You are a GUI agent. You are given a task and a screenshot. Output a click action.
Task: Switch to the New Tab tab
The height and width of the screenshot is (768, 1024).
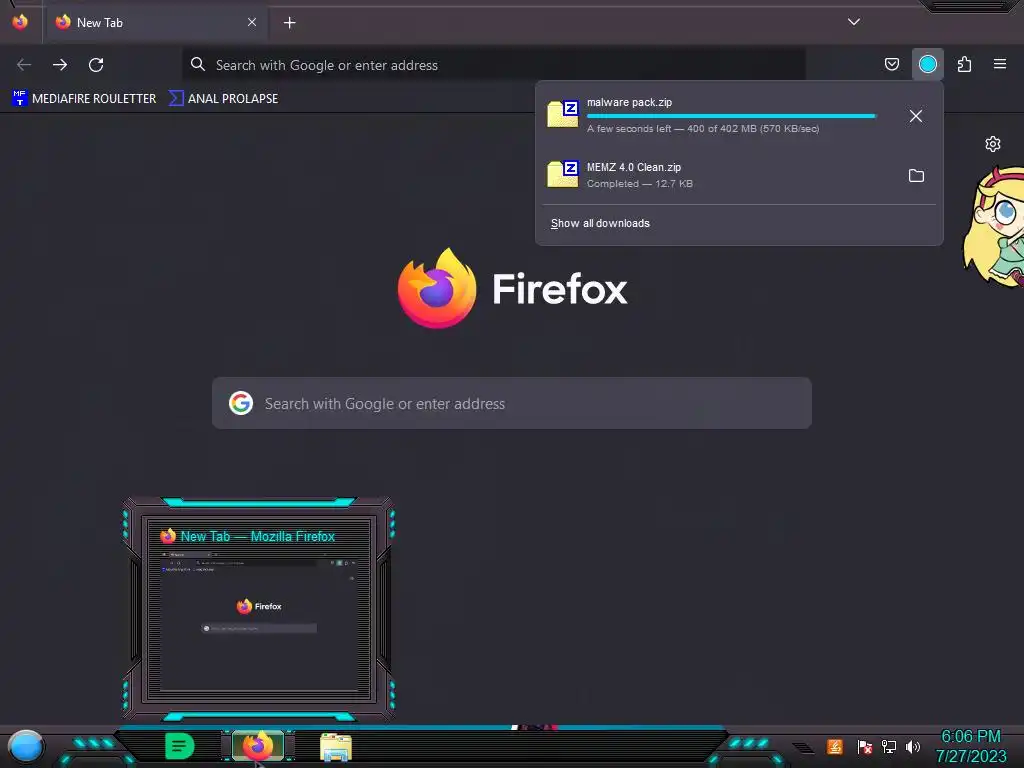(155, 23)
